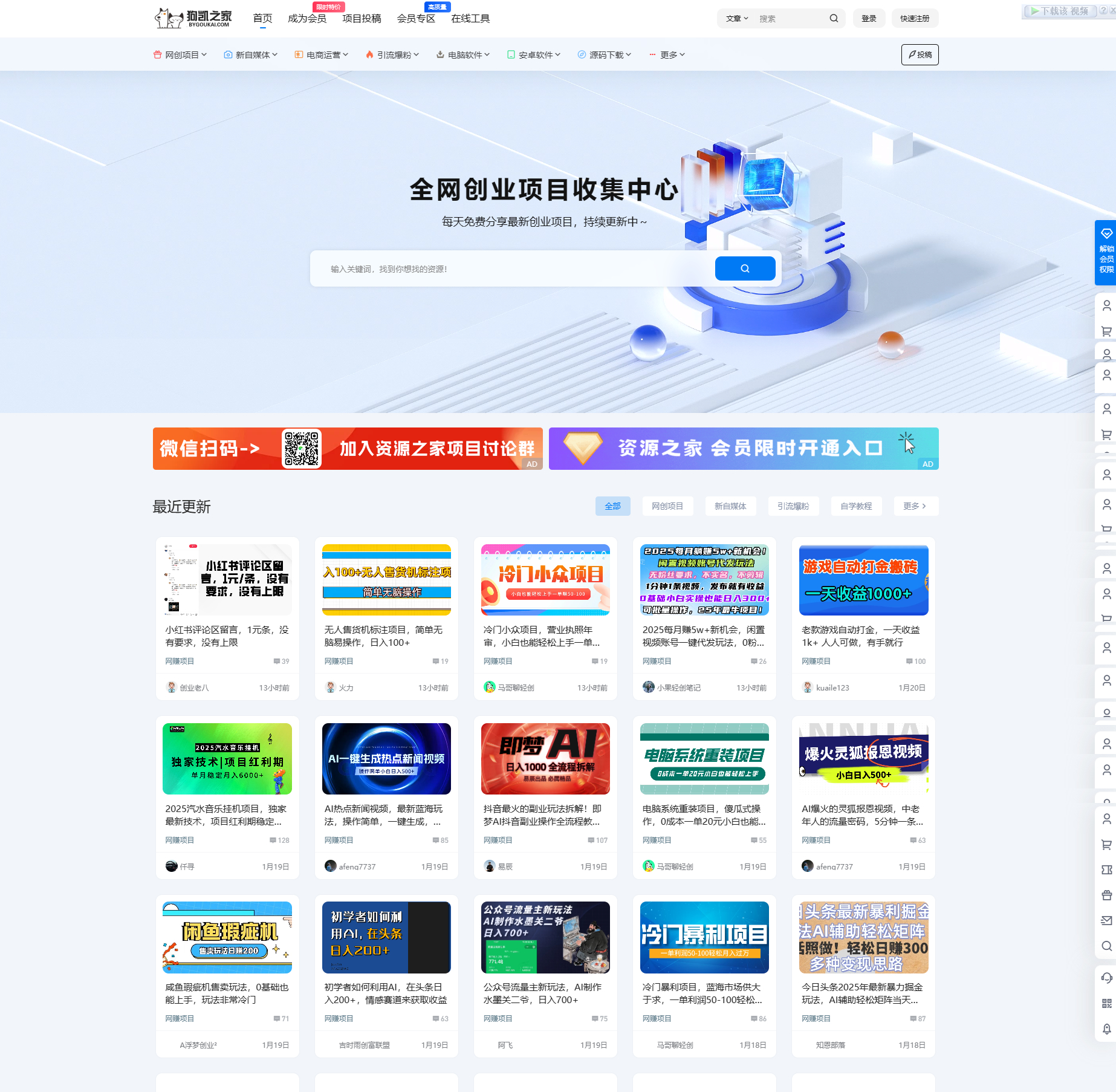The width and height of the screenshot is (1116, 1092).
Task: Expand the 网创项目 category dropdown
Action: coord(180,55)
